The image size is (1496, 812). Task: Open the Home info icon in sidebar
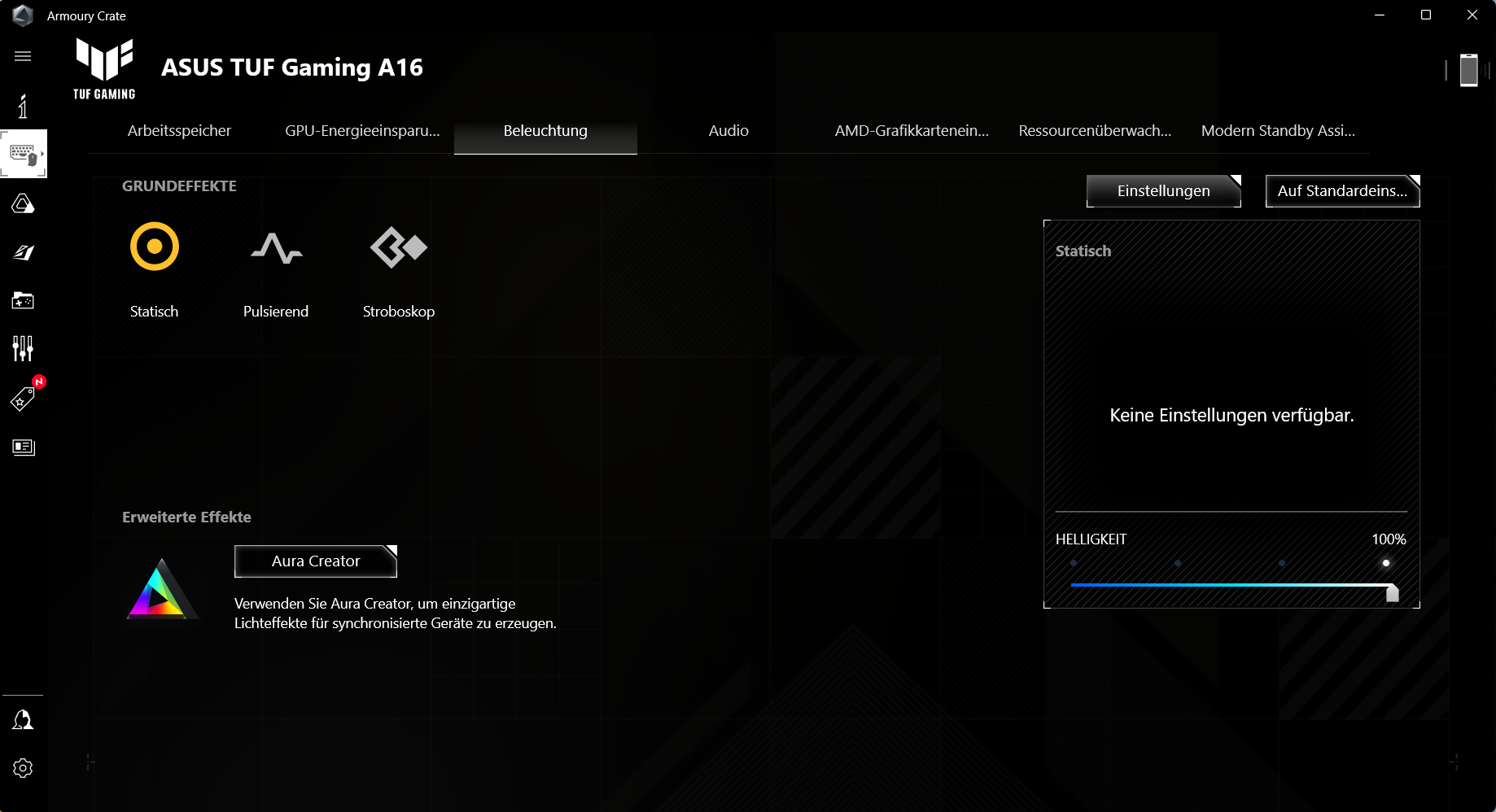point(23,106)
